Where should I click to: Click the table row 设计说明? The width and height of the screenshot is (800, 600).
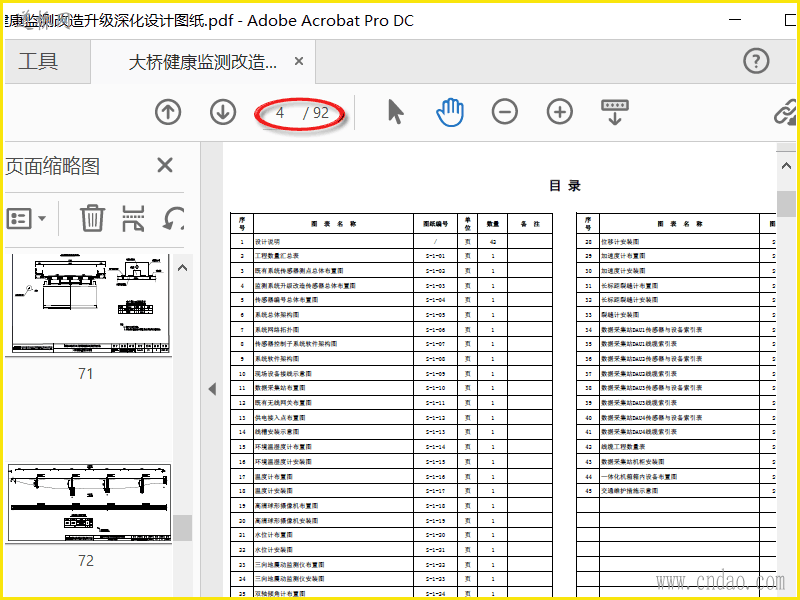pyautogui.click(x=391, y=241)
